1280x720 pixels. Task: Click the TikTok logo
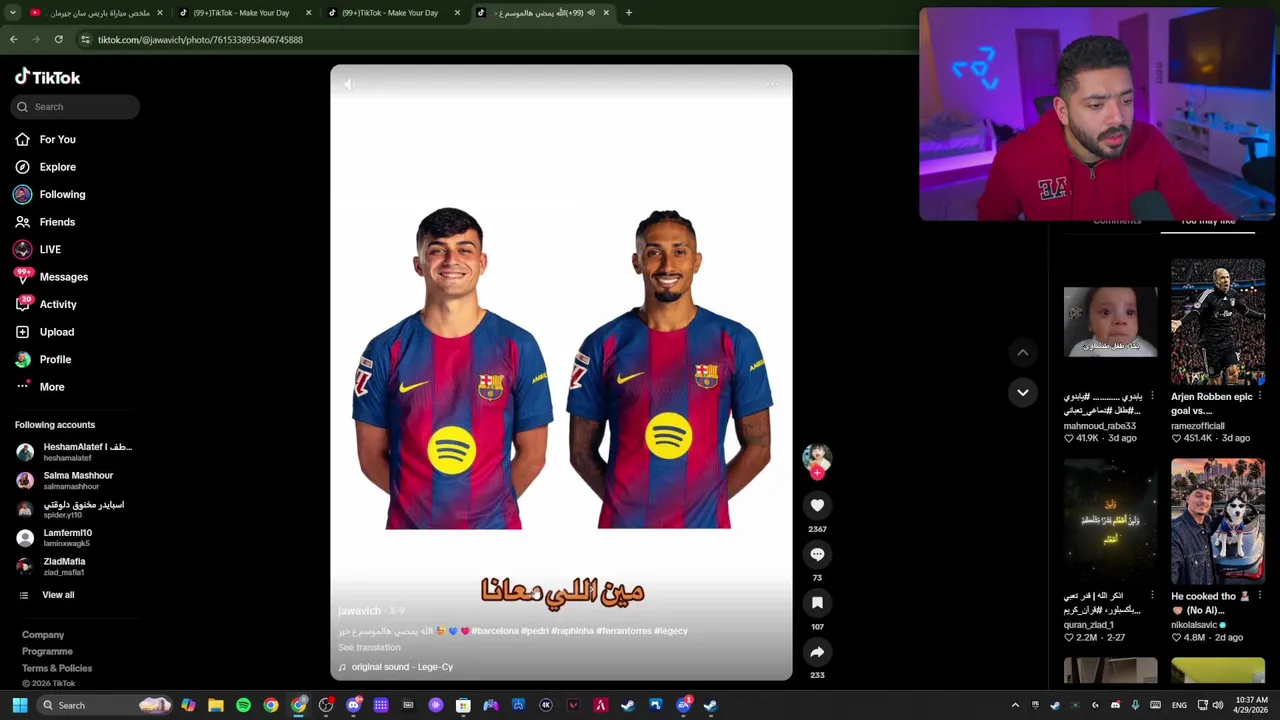pyautogui.click(x=47, y=77)
